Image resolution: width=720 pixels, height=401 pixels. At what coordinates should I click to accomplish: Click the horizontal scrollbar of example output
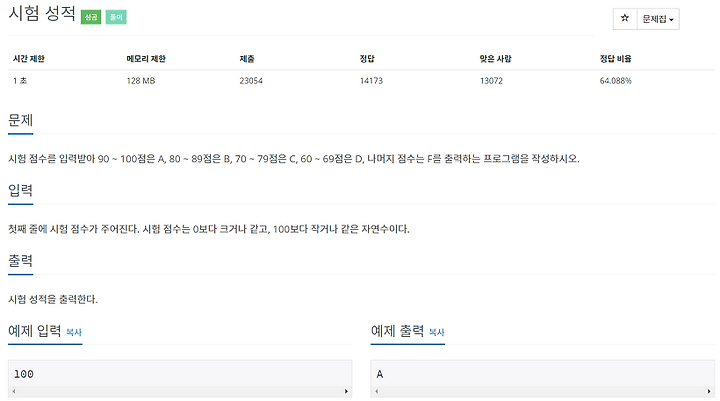pyautogui.click(x=543, y=391)
